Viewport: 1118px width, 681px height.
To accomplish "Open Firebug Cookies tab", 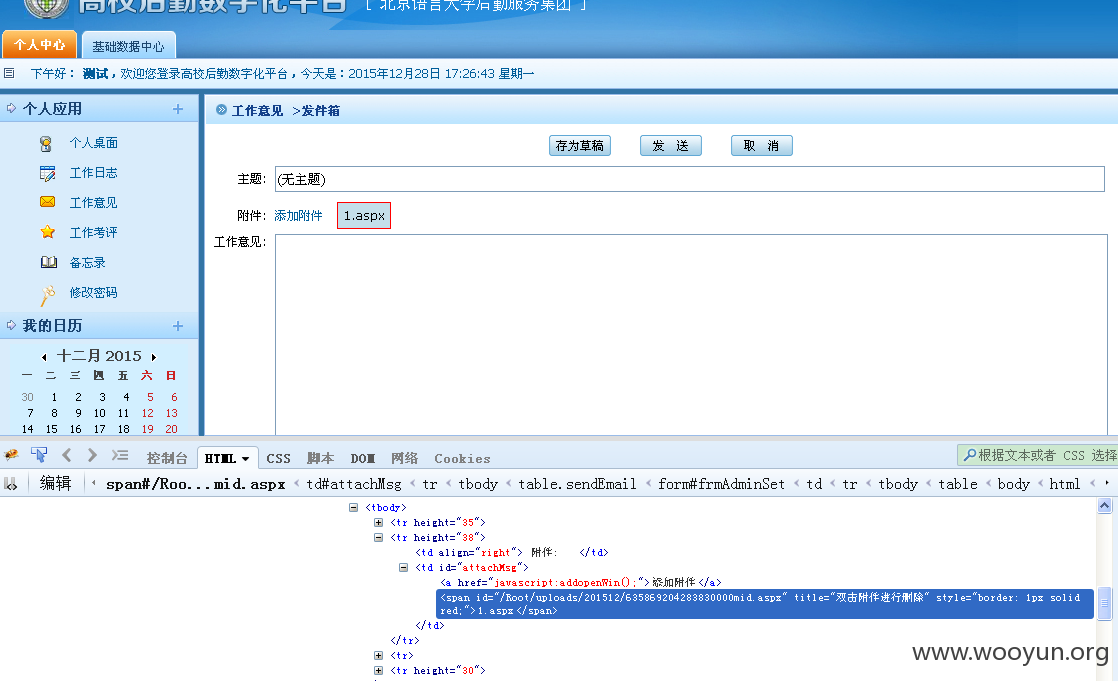I will click(x=462, y=459).
